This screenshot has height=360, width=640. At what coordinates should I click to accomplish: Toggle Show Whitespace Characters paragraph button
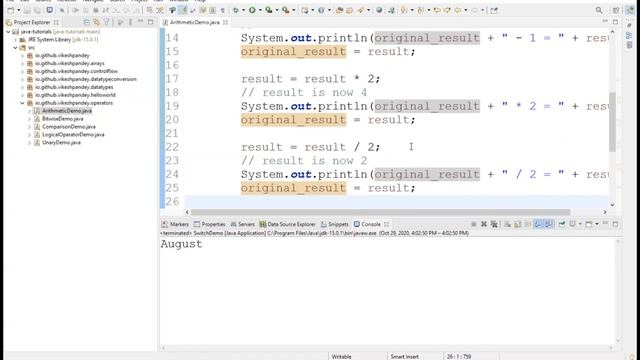pos(222,10)
